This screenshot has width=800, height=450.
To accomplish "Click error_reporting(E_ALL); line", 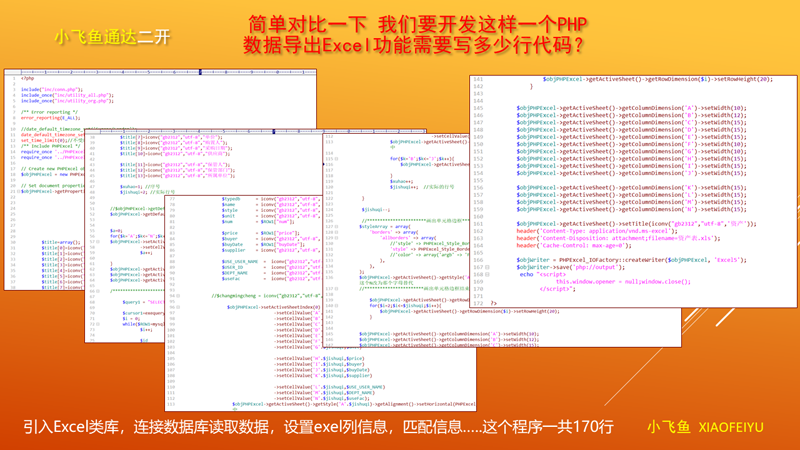I will point(50,118).
